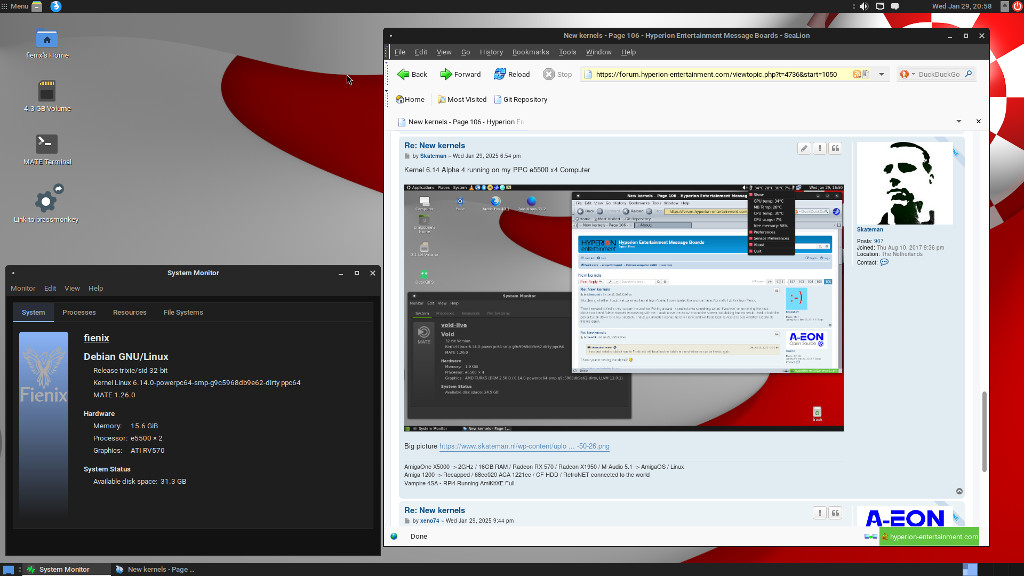The height and width of the screenshot is (576, 1024).
Task: Open Skateman username under avatar
Action: (x=870, y=230)
